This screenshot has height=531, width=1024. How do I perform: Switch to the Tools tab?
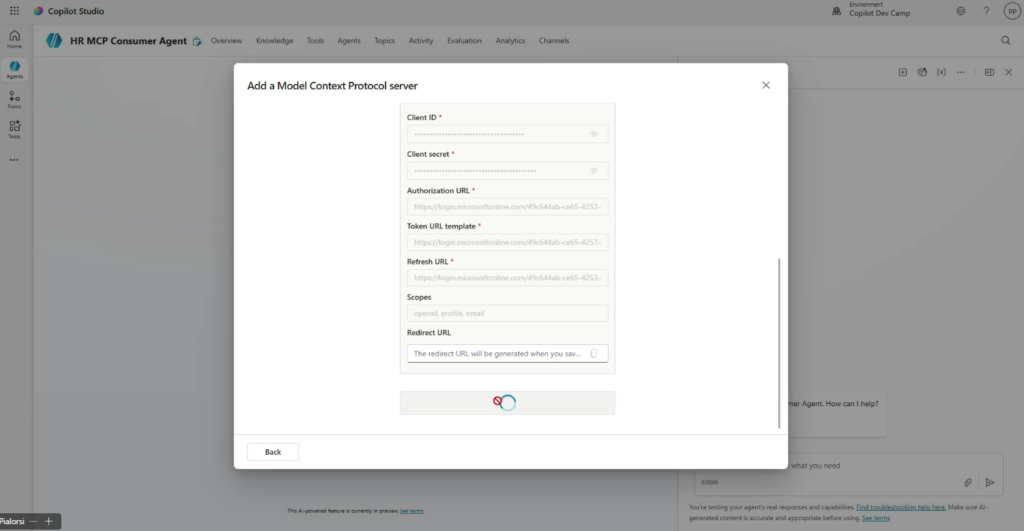click(315, 40)
